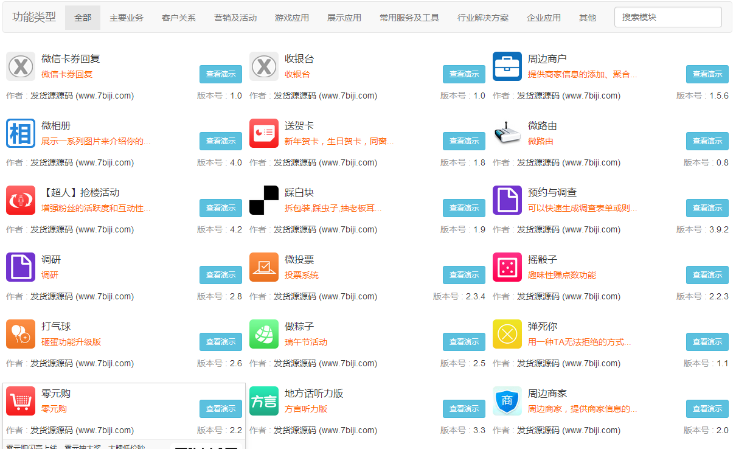The width and height of the screenshot is (750, 449).
Task: Click the 打气球 orange balloon icon
Action: pos(21,334)
